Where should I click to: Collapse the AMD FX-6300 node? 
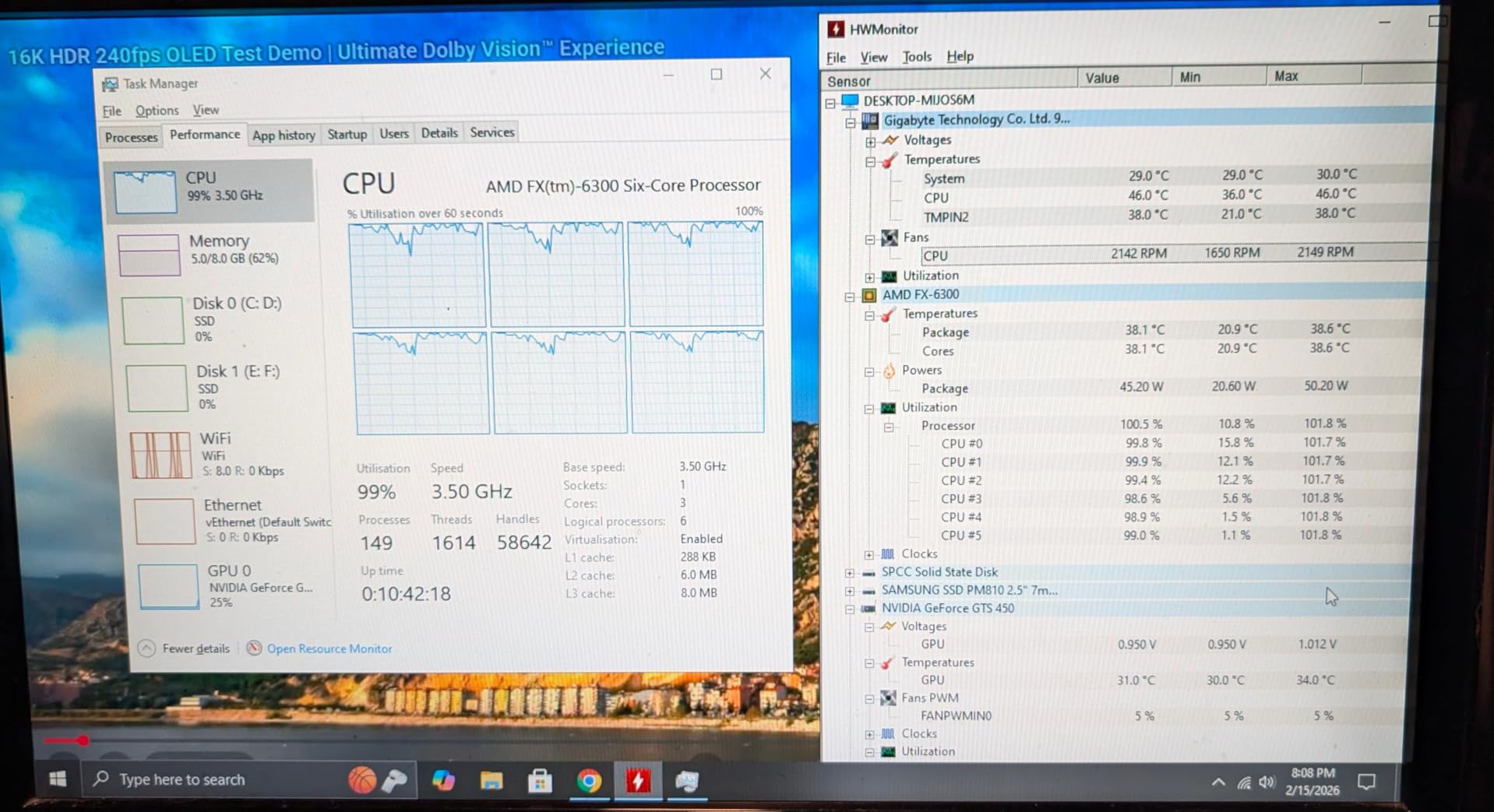(850, 297)
